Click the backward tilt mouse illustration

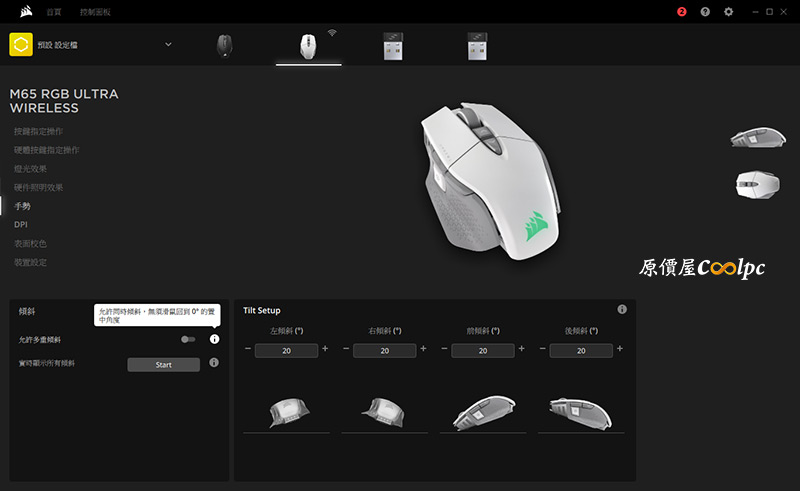coord(581,412)
